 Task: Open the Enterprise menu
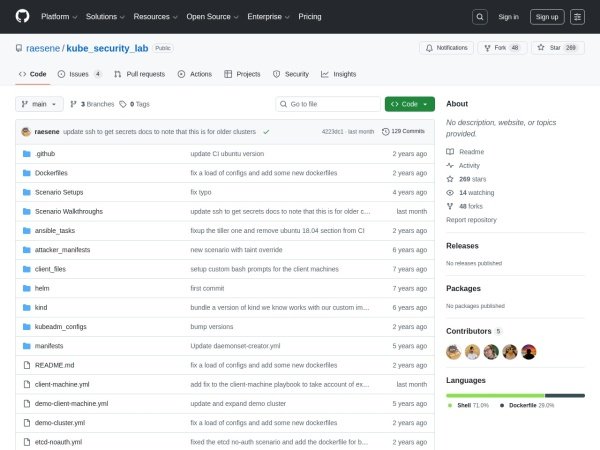point(268,17)
